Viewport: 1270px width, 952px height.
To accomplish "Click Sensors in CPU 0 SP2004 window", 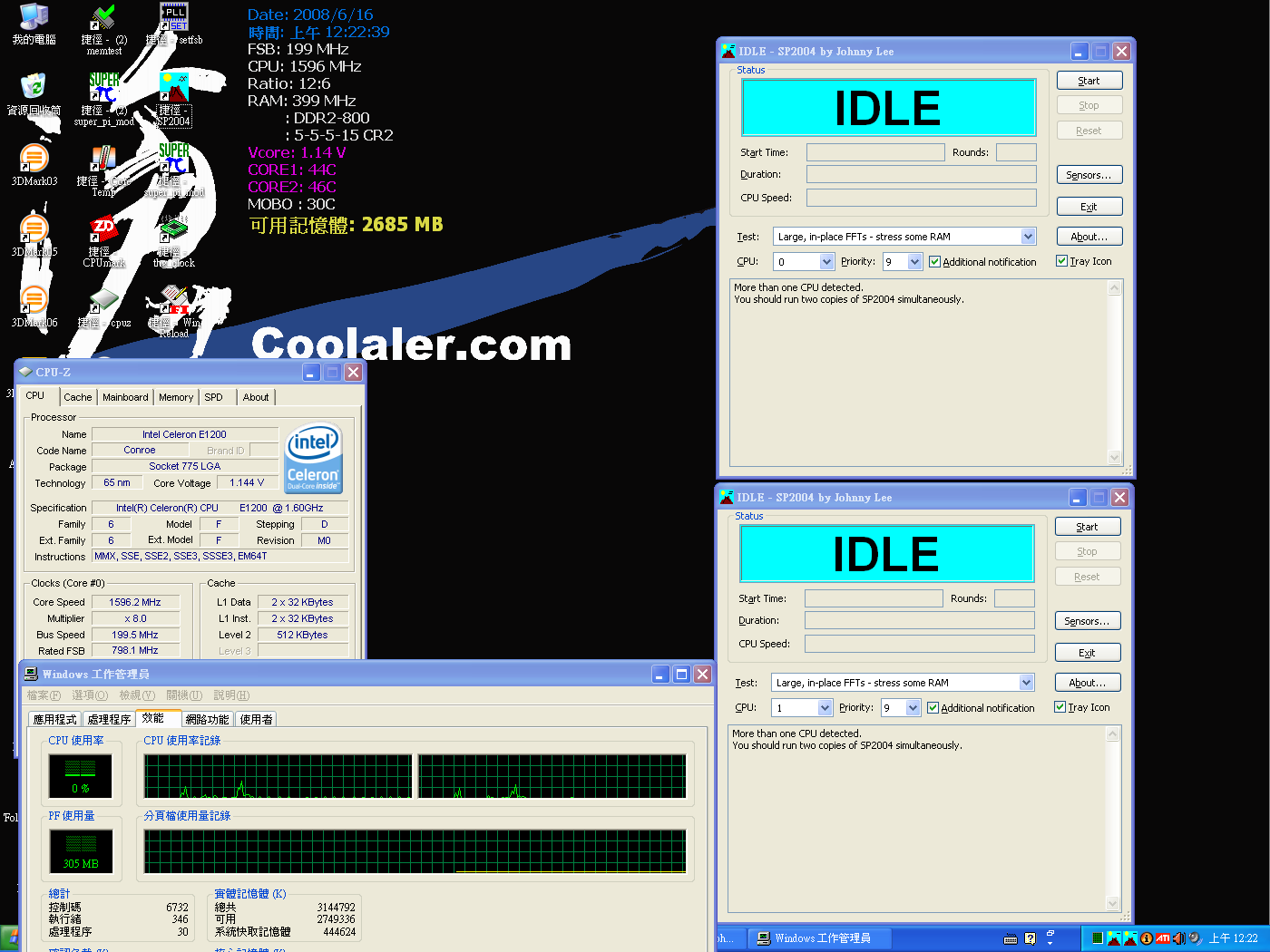I will 1089,175.
